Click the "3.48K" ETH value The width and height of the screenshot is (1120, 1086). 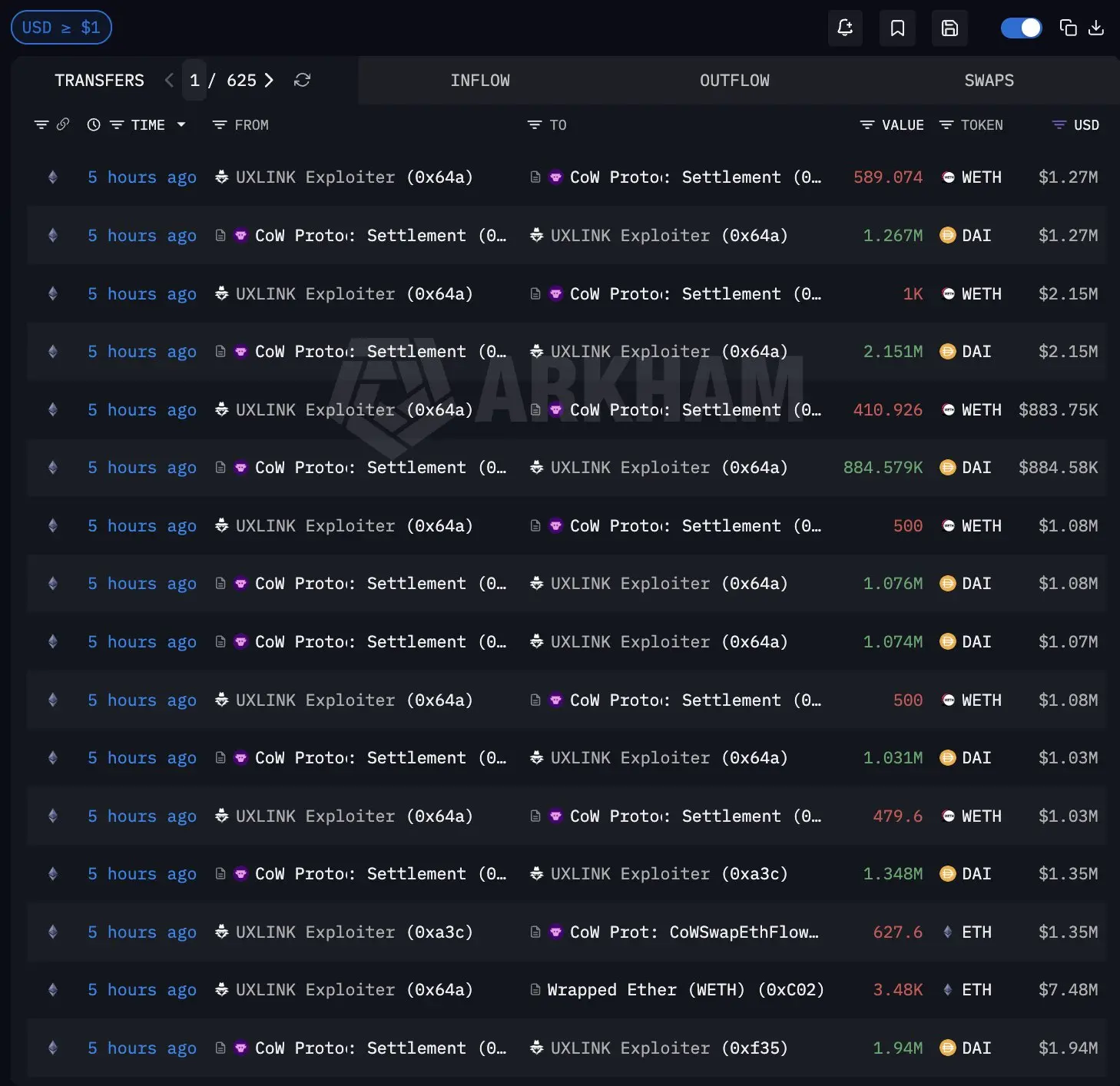click(898, 990)
